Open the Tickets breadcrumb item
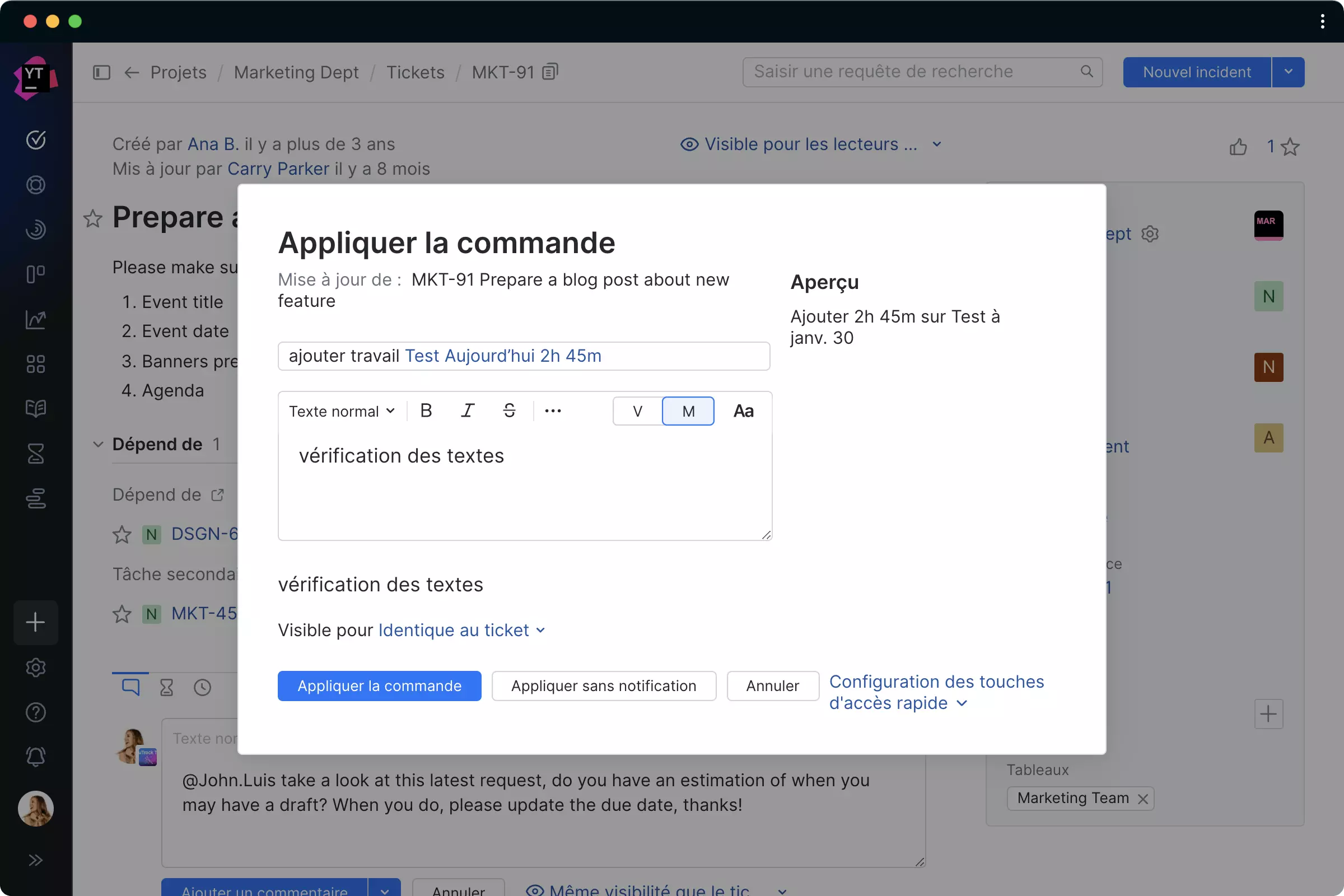Image resolution: width=1344 pixels, height=896 pixels. coord(416,72)
